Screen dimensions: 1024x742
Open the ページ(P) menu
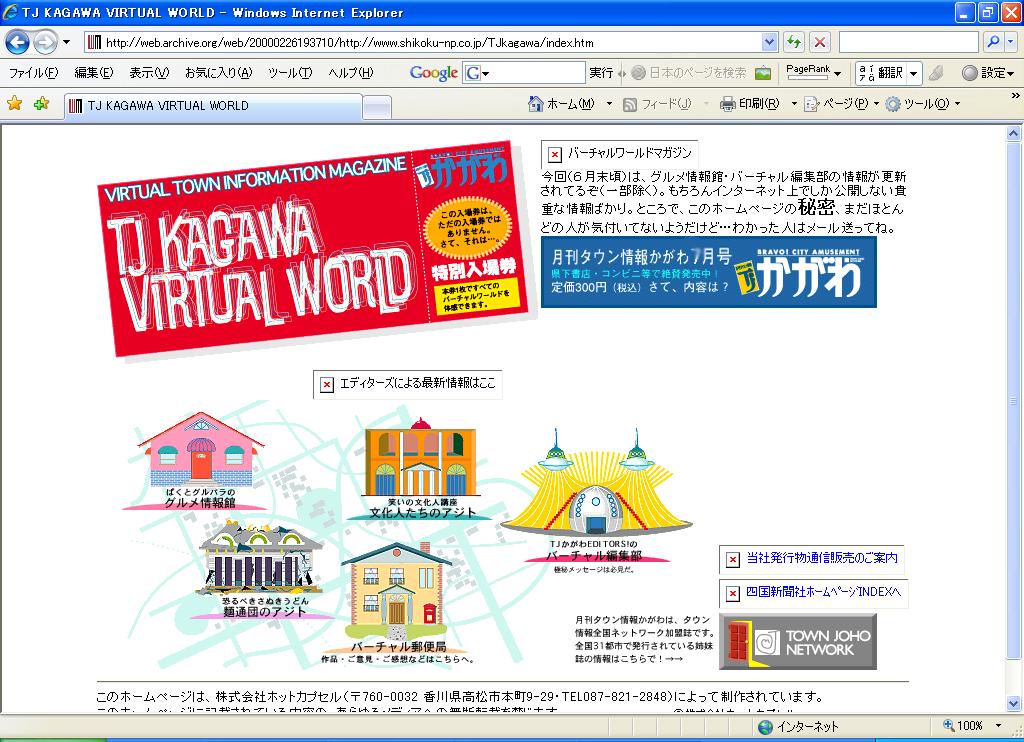click(842, 104)
